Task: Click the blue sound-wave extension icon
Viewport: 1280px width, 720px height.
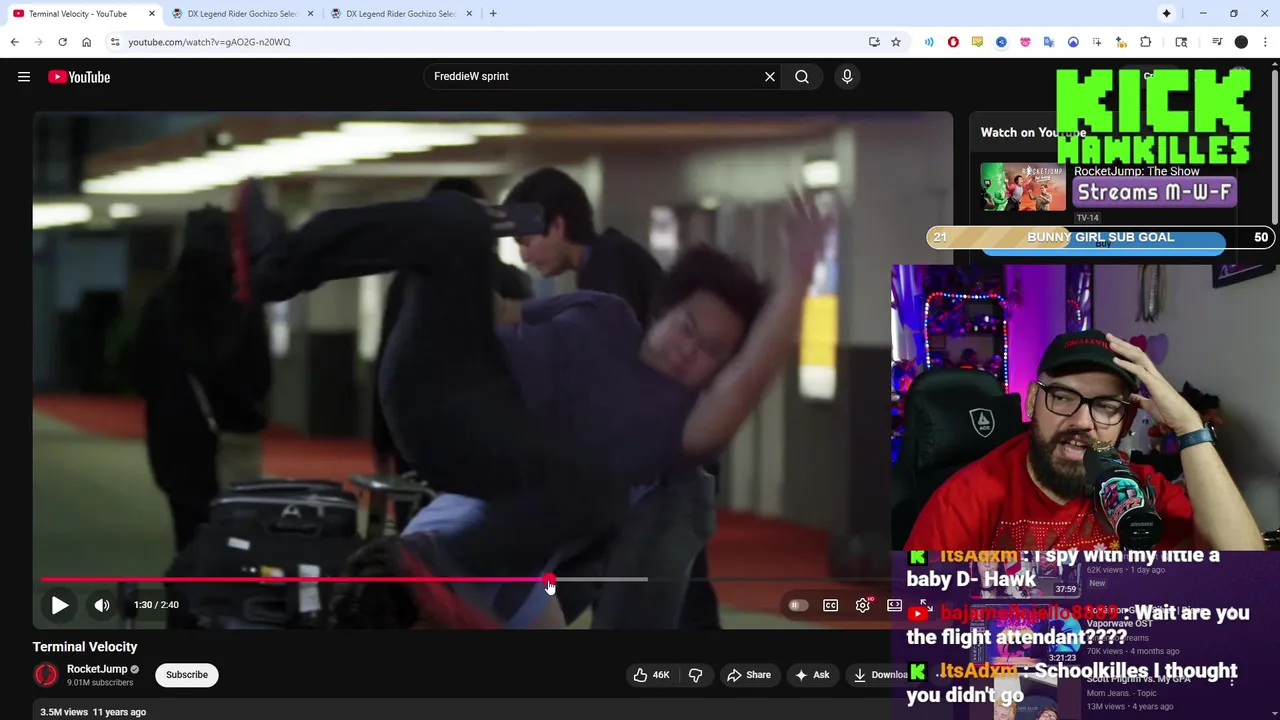Action: coord(929,42)
